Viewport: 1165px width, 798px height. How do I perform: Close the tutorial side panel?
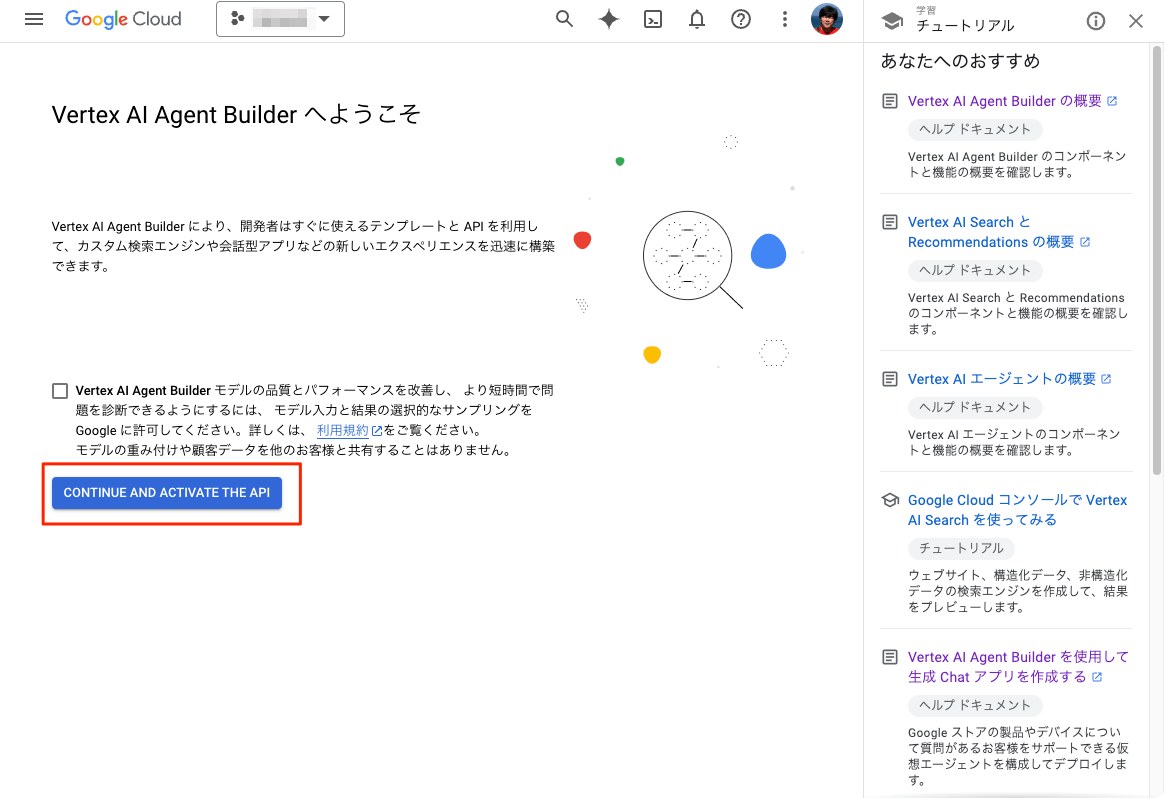[x=1135, y=21]
